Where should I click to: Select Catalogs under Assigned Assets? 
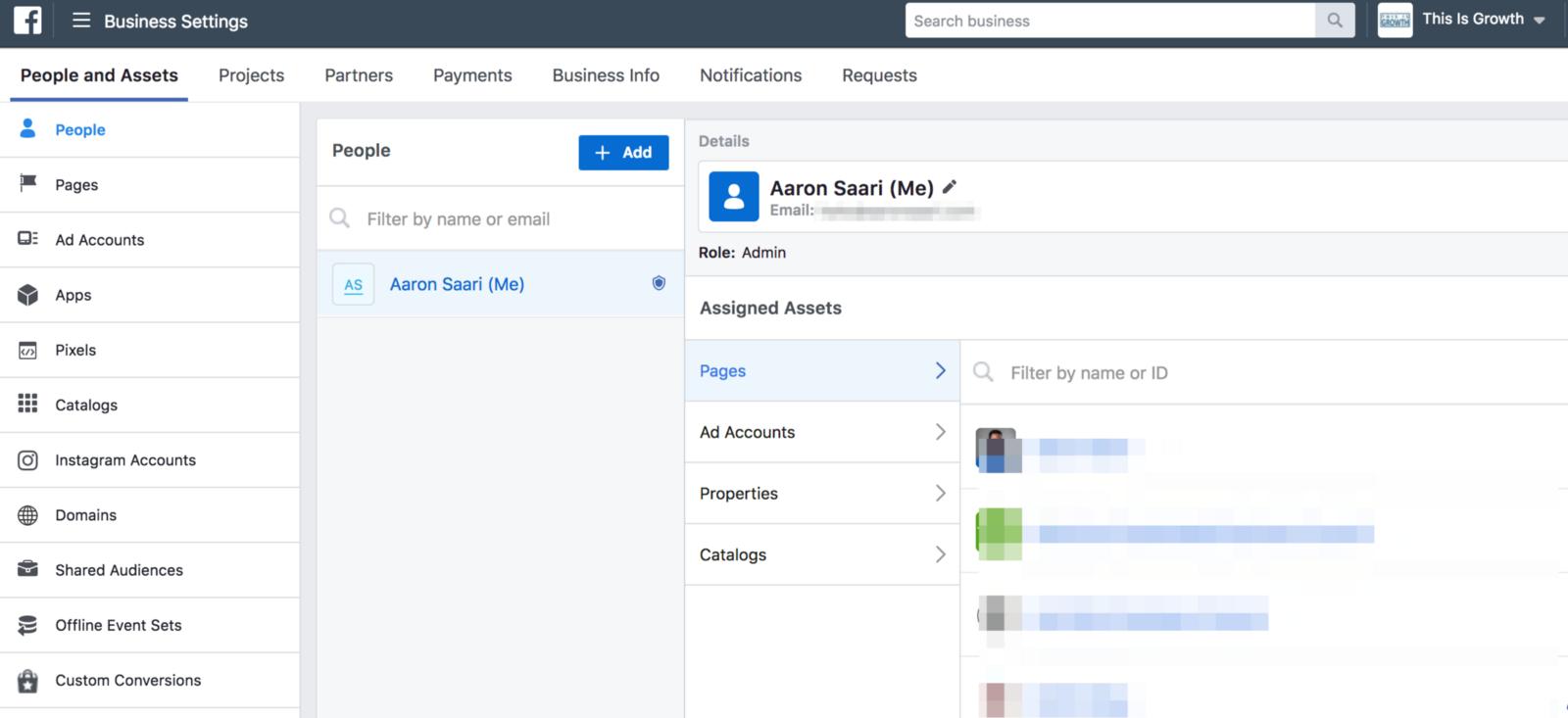coord(822,554)
